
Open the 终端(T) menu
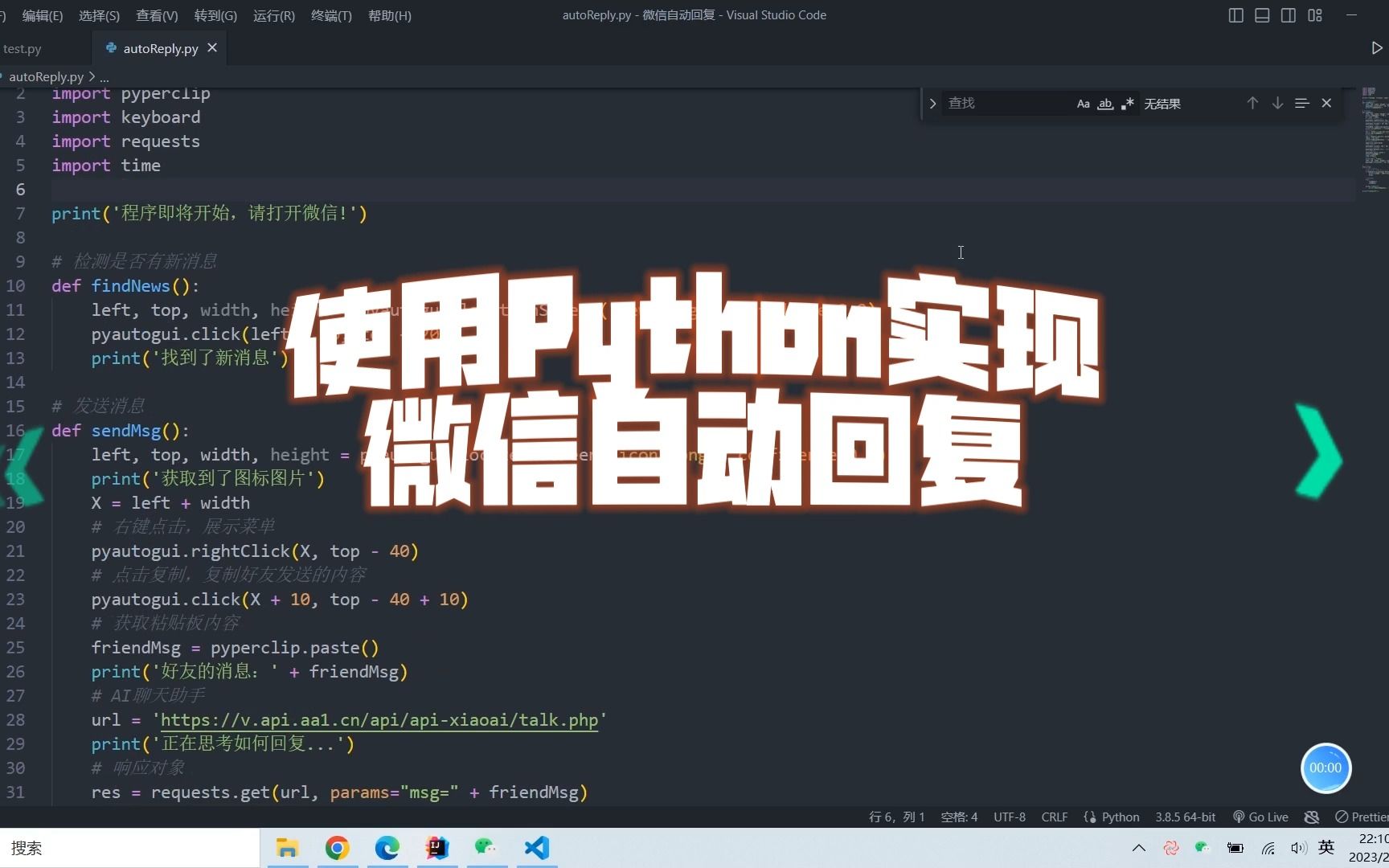(332, 15)
